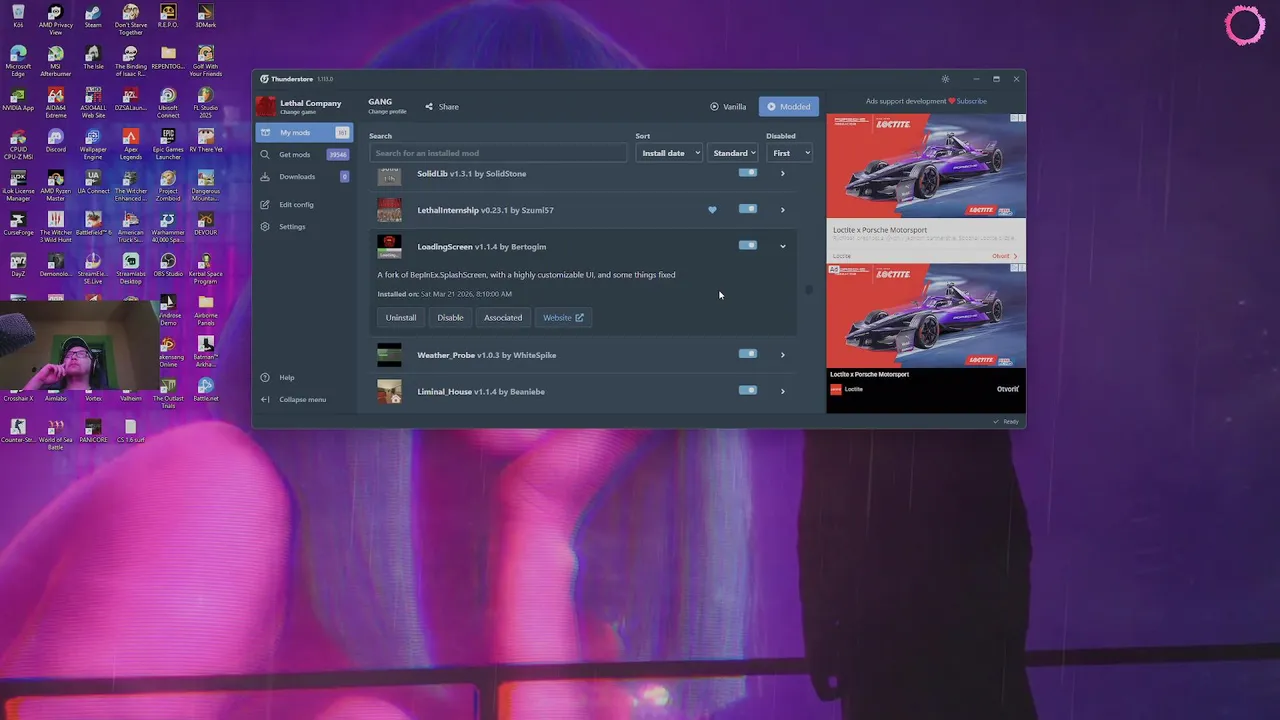Select the Kerbal Space Program desktop icon
Screen dimensions: 1280x720
coord(206,269)
